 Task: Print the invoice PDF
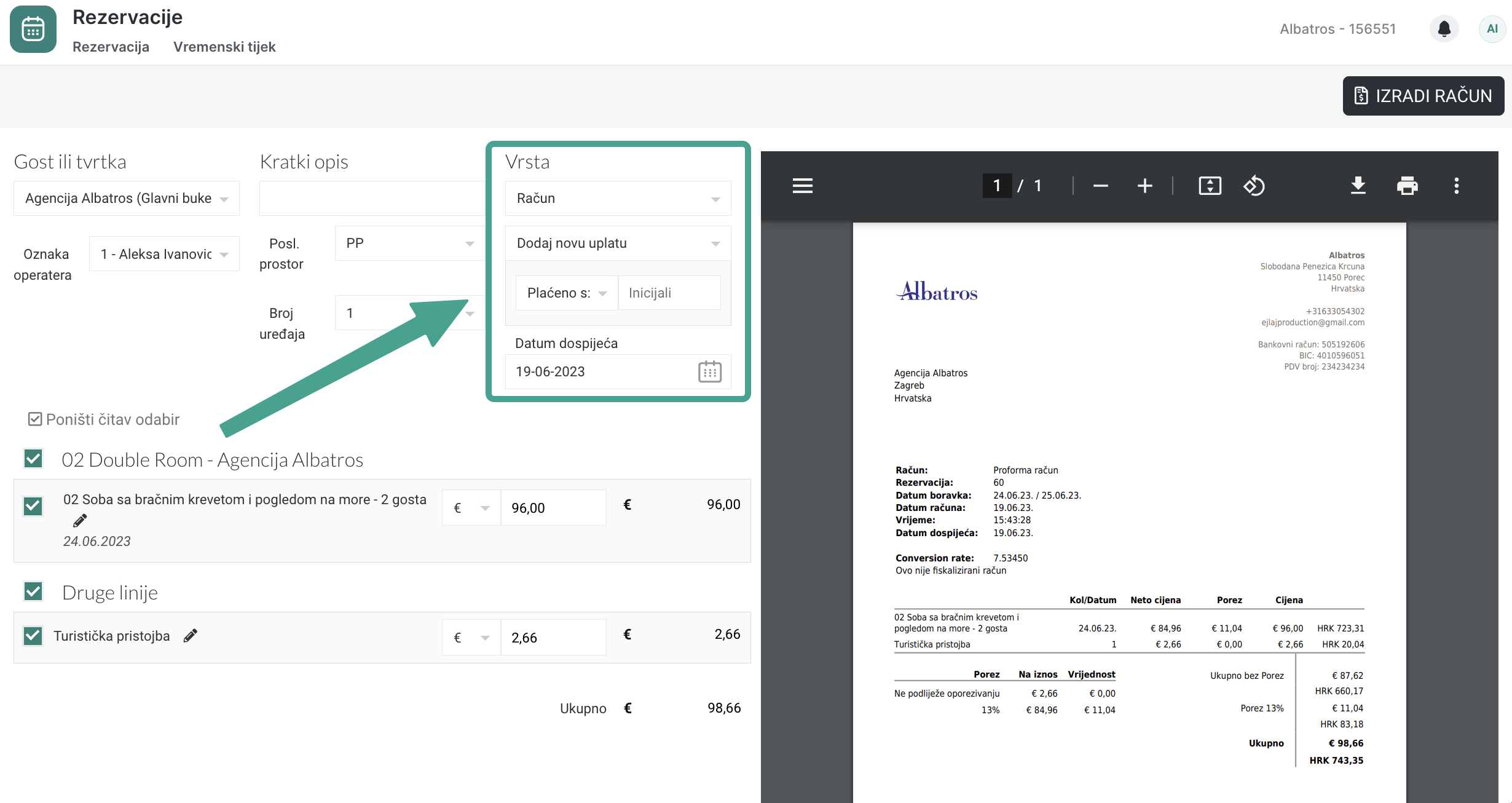1407,186
